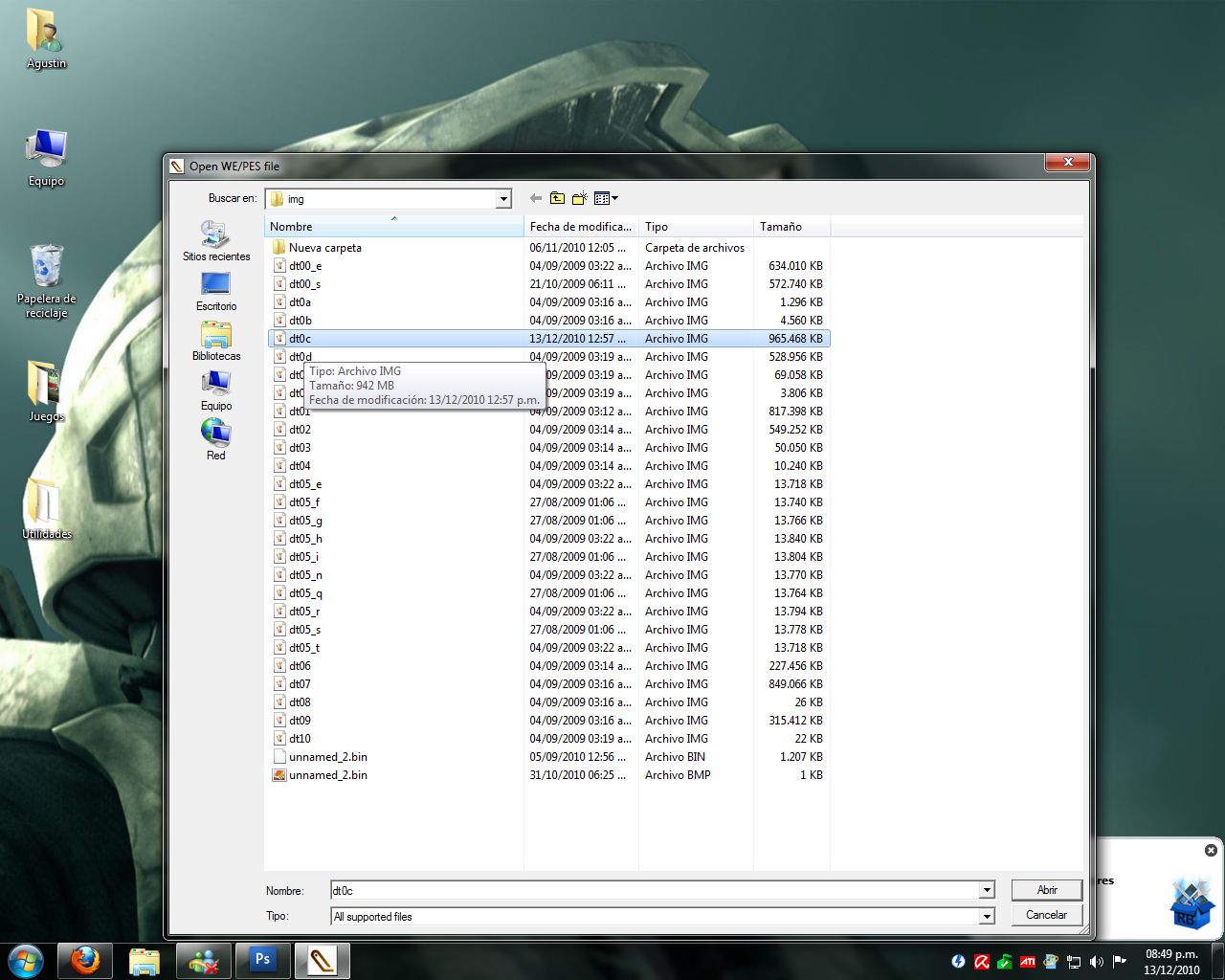Switch to Photoshop in the taskbar
This screenshot has width=1225, height=980.
[262, 961]
